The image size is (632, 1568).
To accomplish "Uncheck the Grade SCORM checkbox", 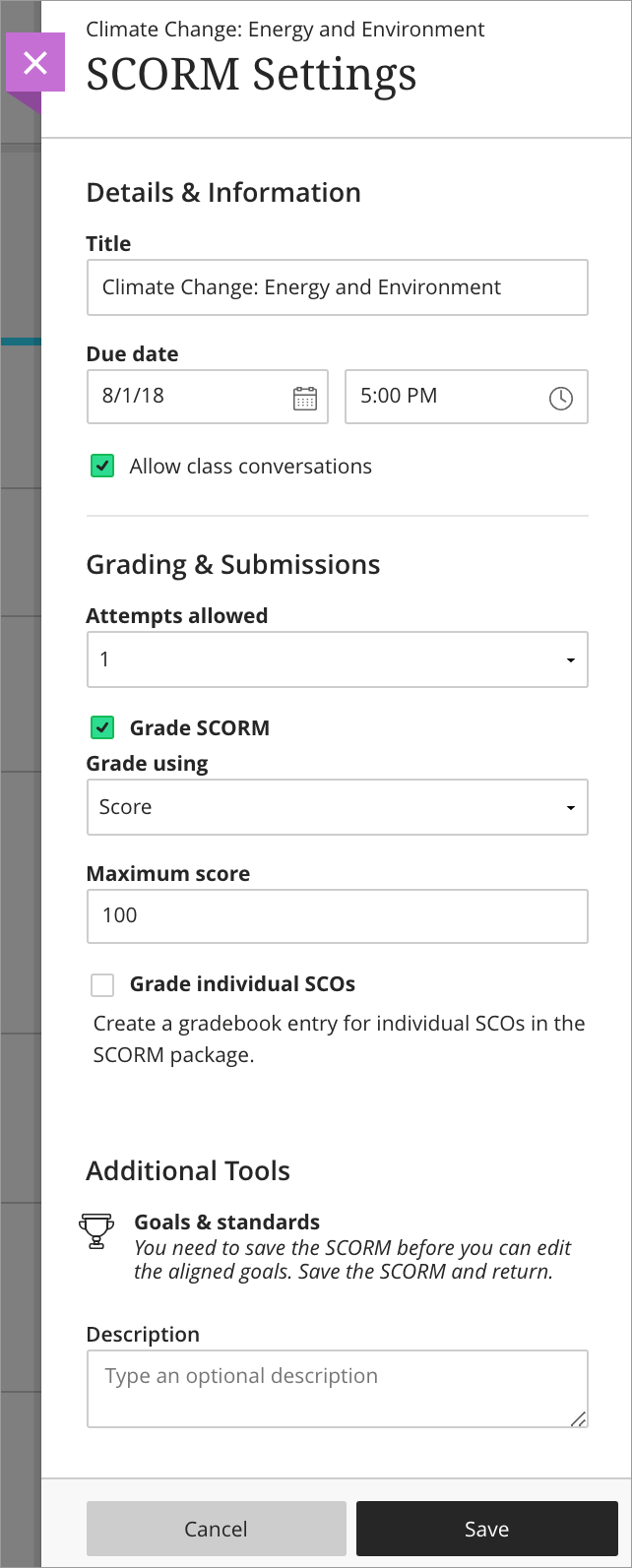I will pos(102,728).
